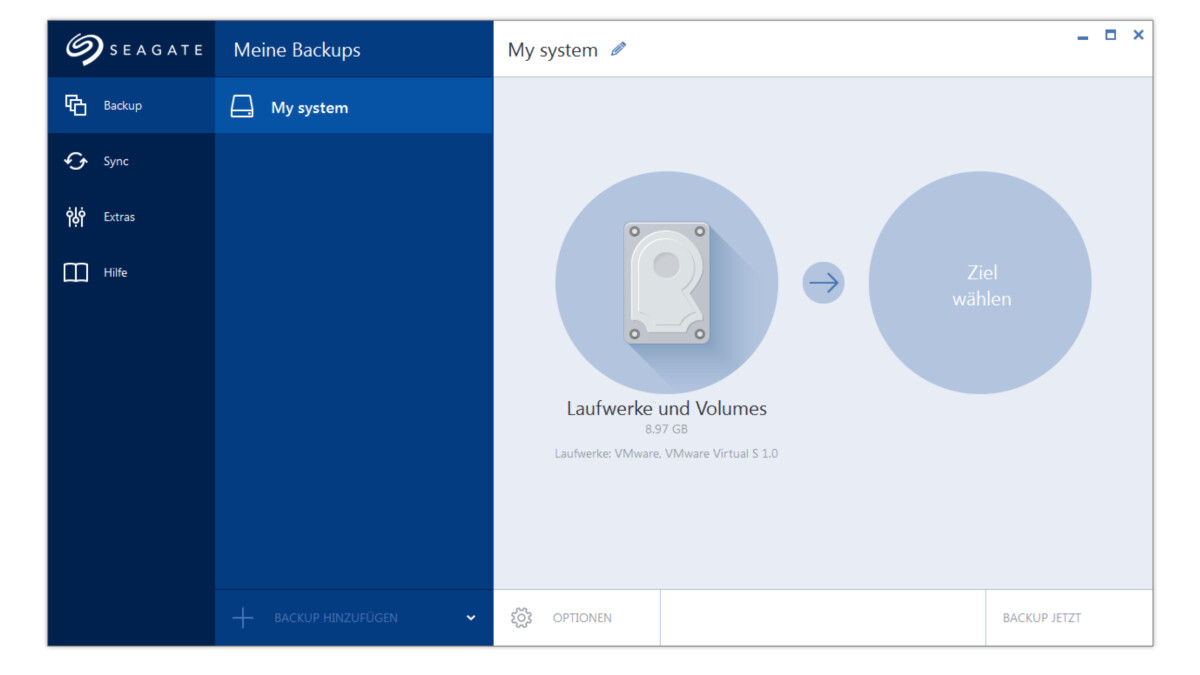Click the arrow between source and destination
Screen dimensions: 1200x675
point(823,283)
